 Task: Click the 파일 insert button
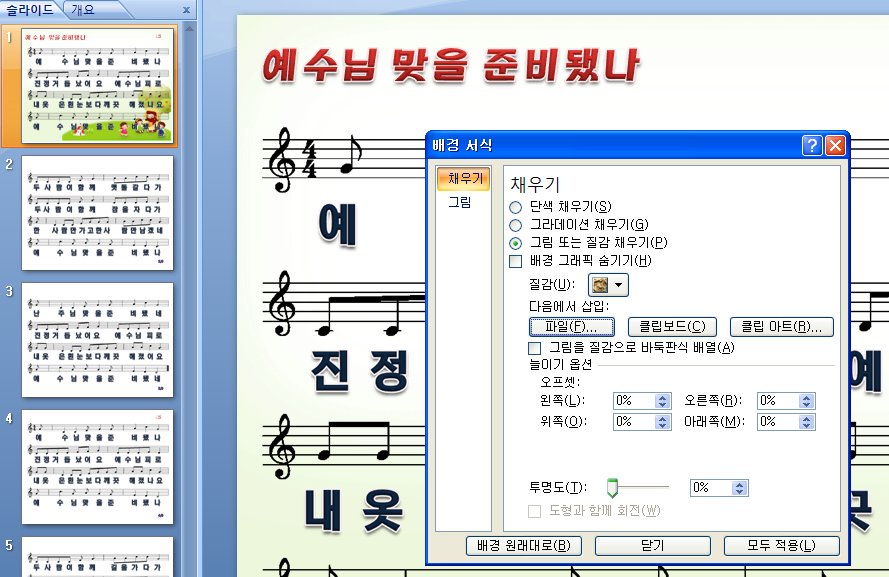pos(572,327)
